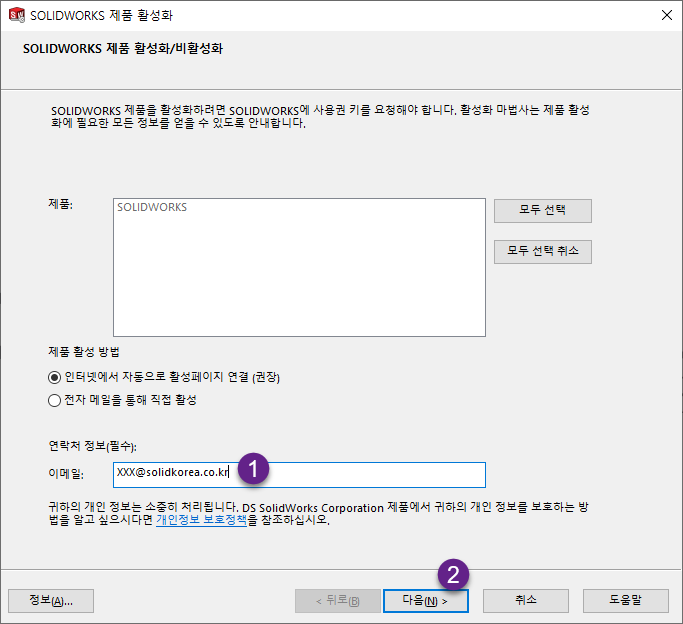683x624 pixels.
Task: Click the 정보(A)... button
Action: tap(51, 601)
